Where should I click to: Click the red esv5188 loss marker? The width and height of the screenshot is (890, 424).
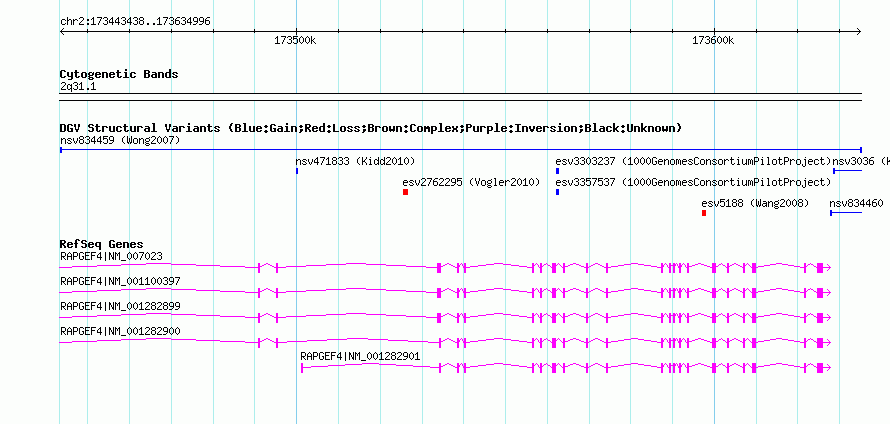(704, 213)
